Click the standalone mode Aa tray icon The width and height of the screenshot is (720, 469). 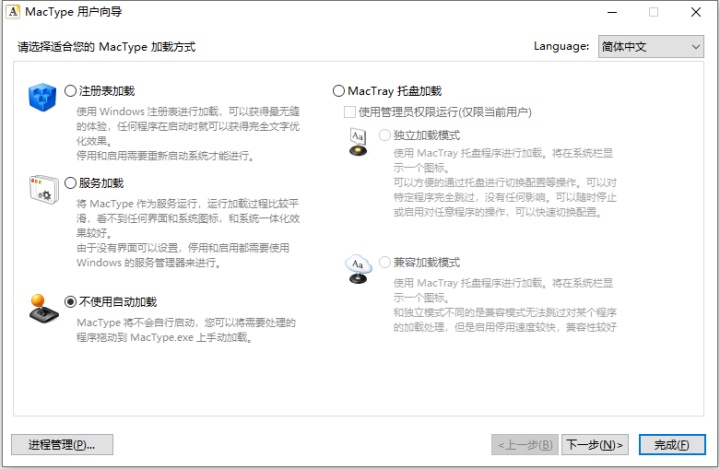tap(358, 142)
